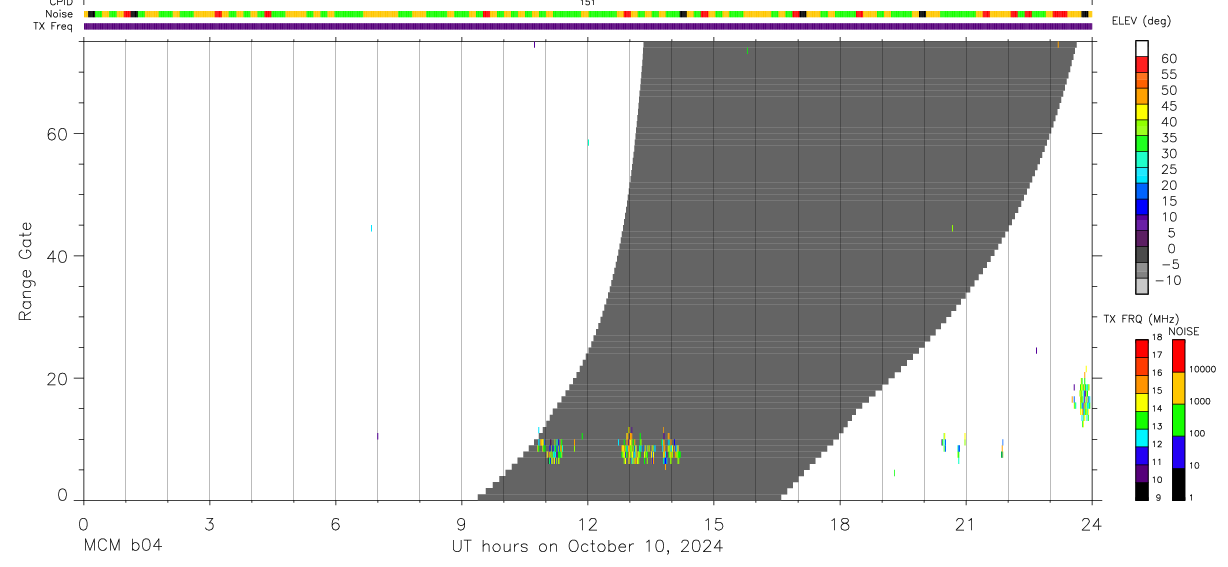Click the ELEV colorbar label '35'
The width and height of the screenshot is (1228, 567).
point(1168,138)
